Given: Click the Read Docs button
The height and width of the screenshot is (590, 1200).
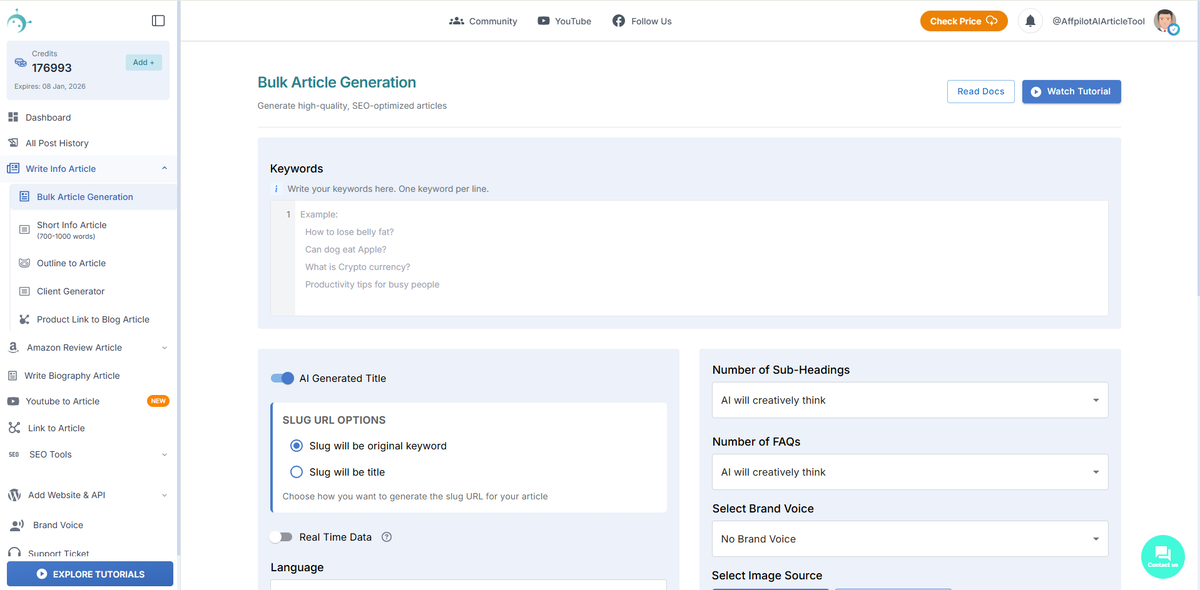Looking at the screenshot, I should (980, 91).
